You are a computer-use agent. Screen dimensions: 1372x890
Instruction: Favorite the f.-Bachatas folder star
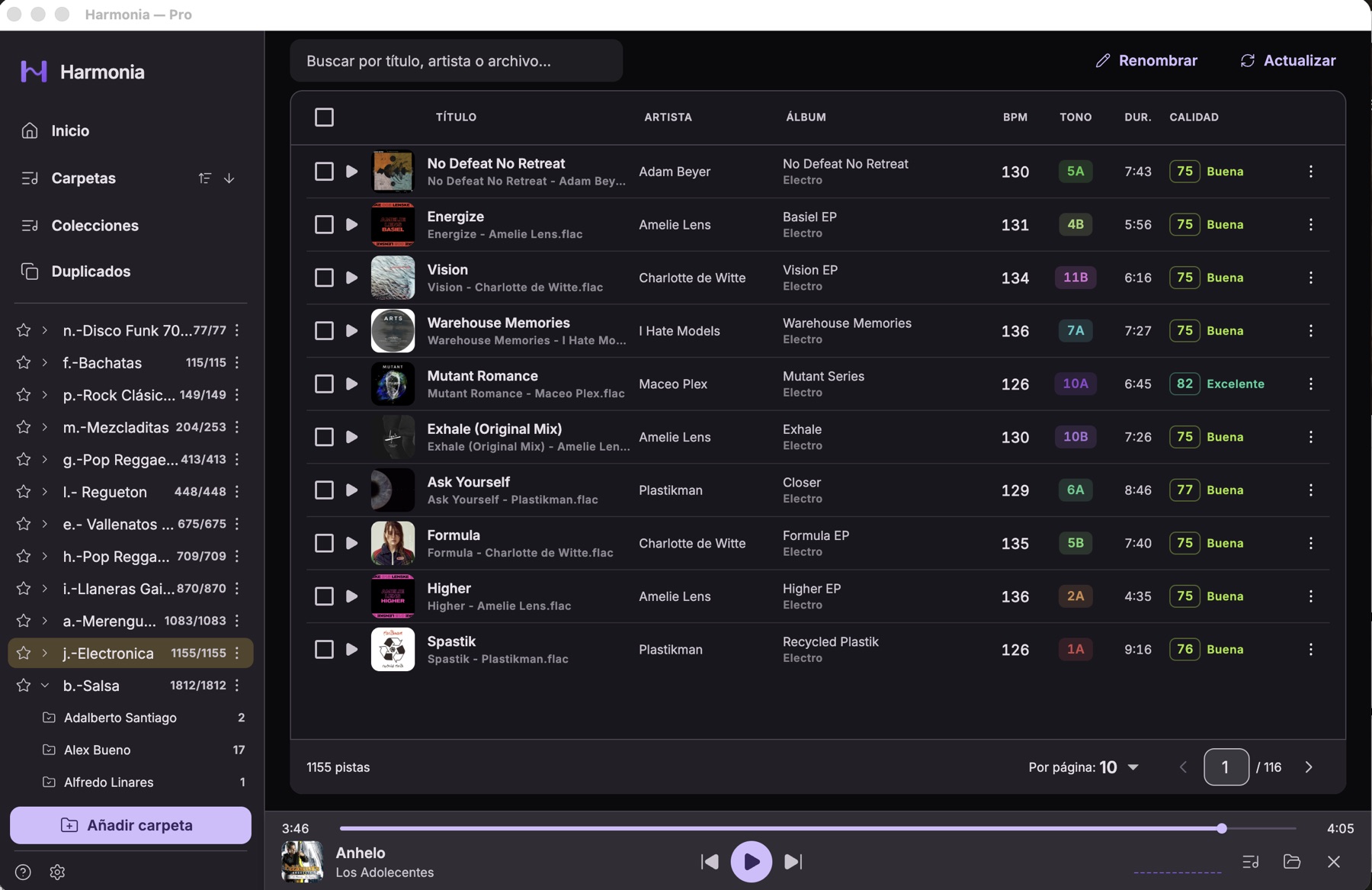tap(24, 362)
